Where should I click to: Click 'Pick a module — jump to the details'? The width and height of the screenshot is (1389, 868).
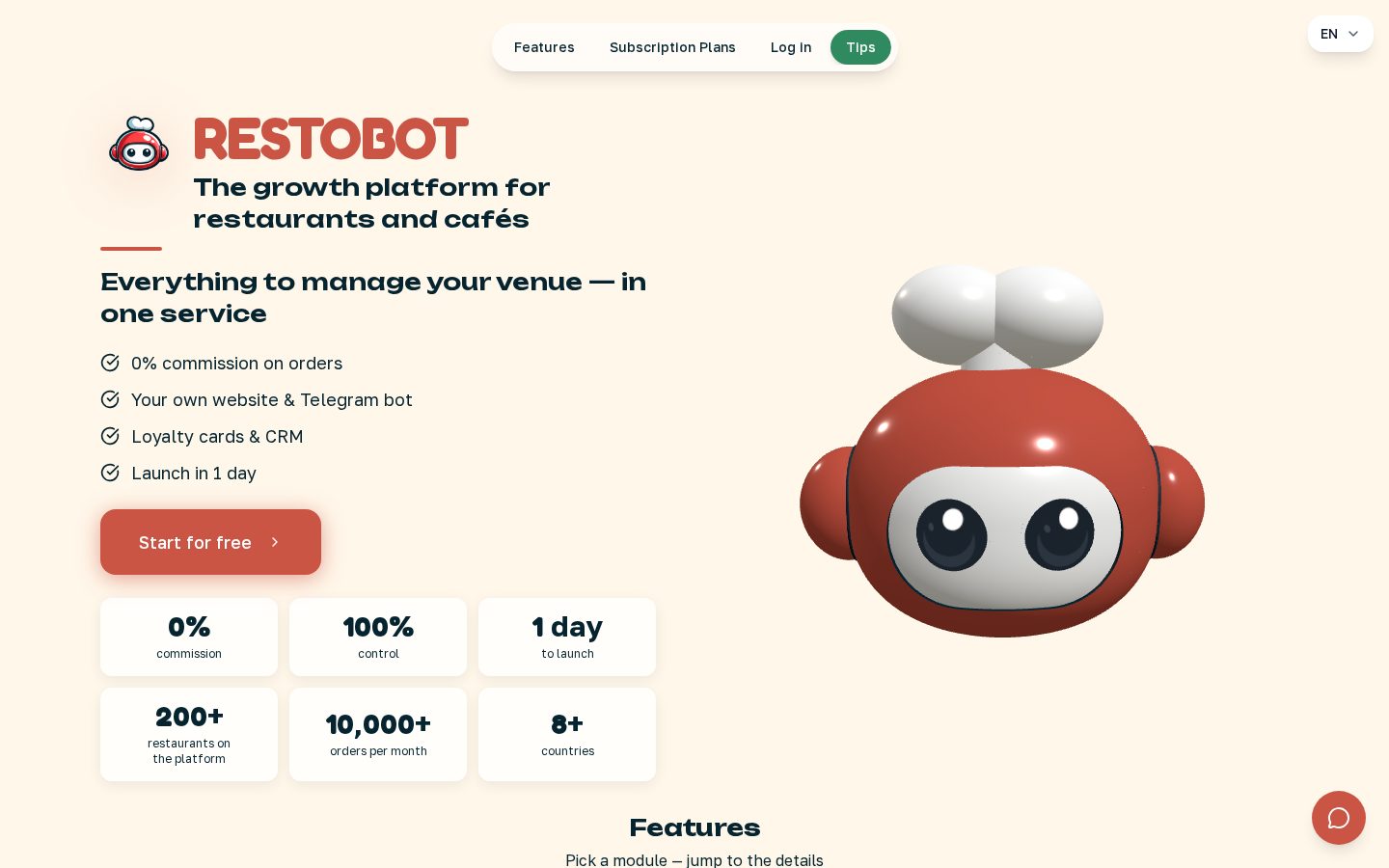694,859
